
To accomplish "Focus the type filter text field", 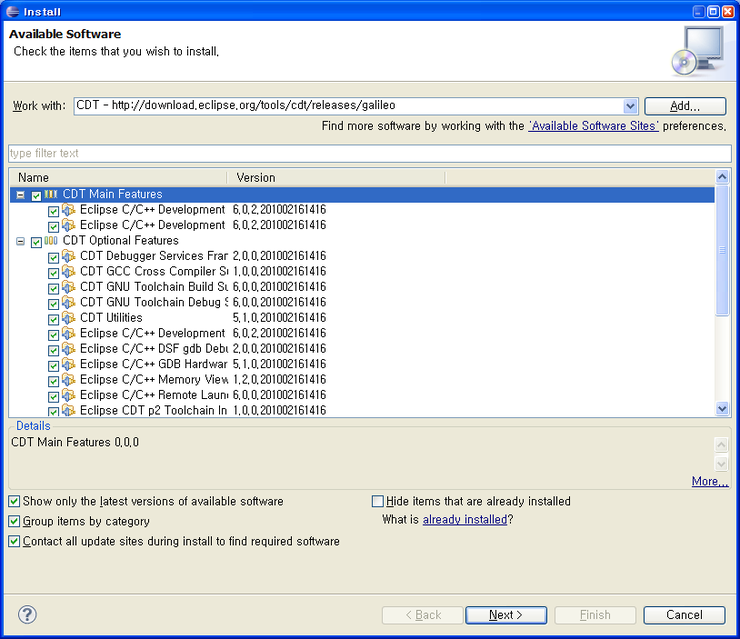I will pyautogui.click(x=370, y=153).
